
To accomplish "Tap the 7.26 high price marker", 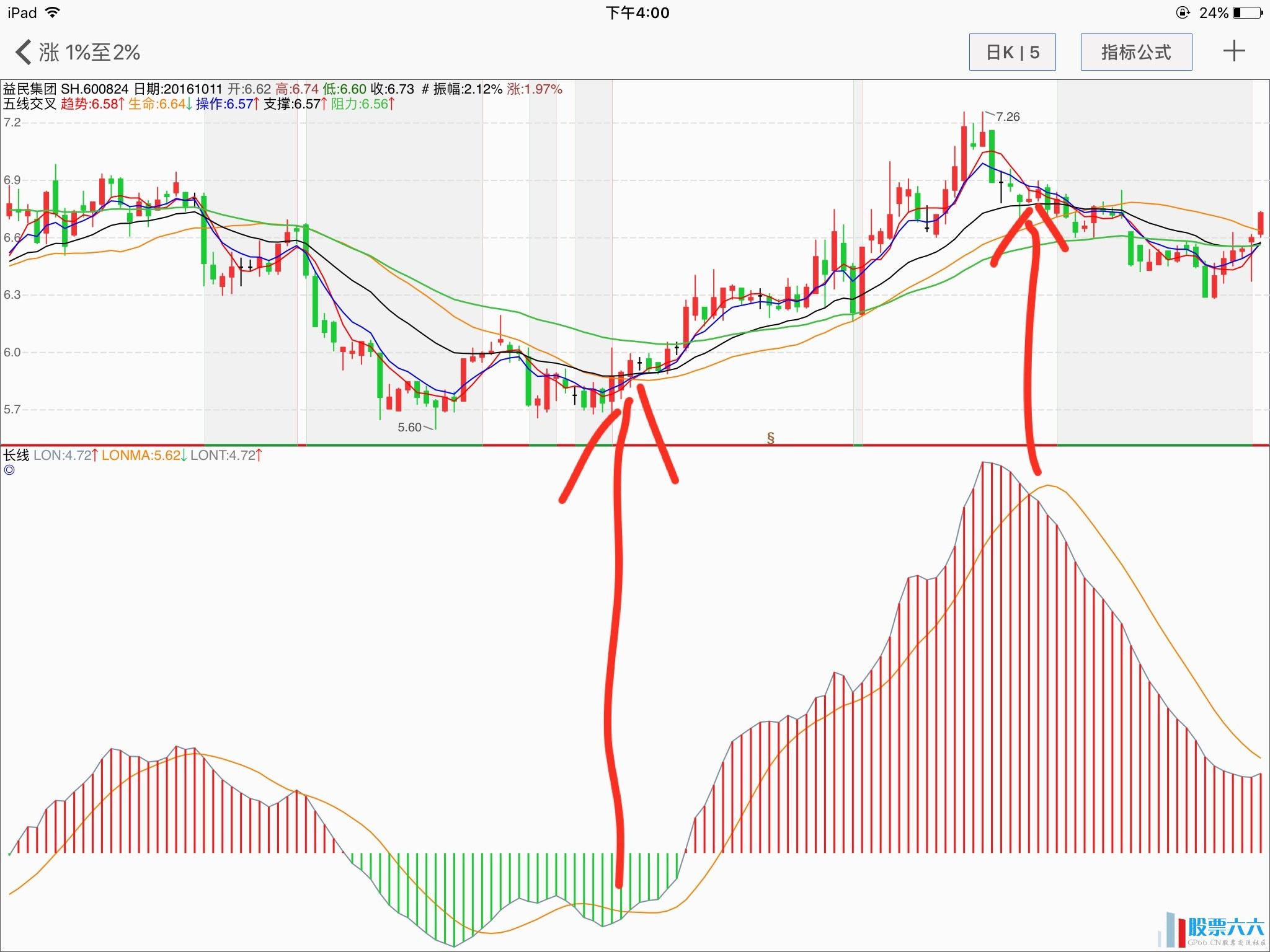I will click(1007, 117).
